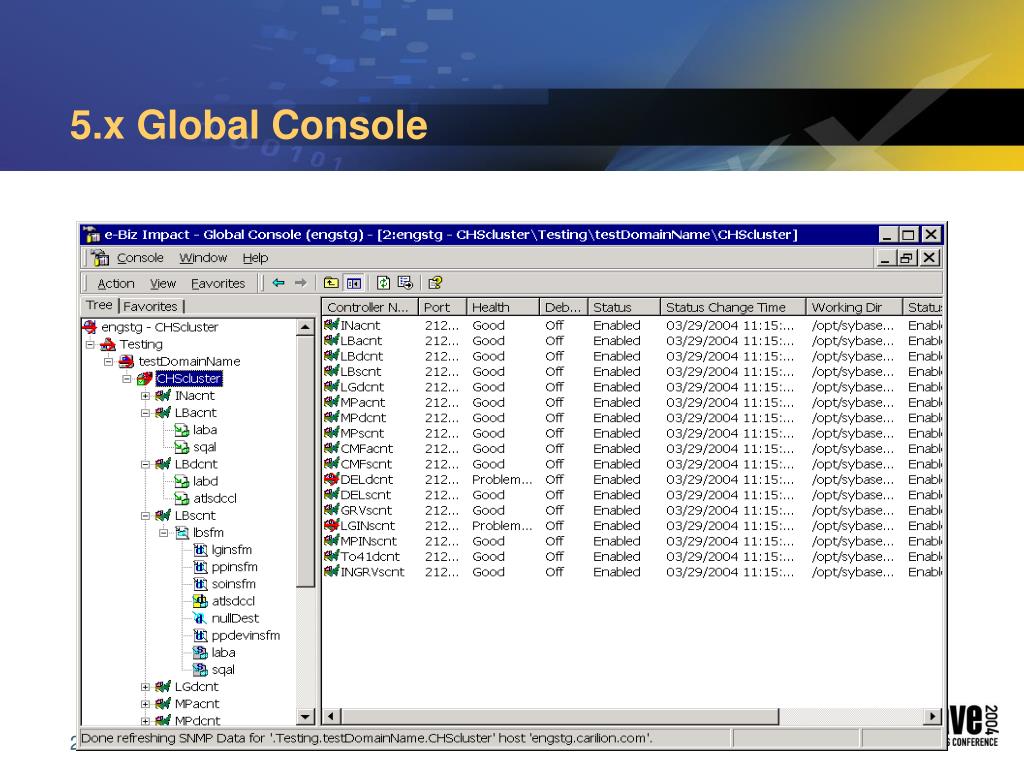Click list pane horizontal scroll right arrow
1024x768 pixels.
933,716
